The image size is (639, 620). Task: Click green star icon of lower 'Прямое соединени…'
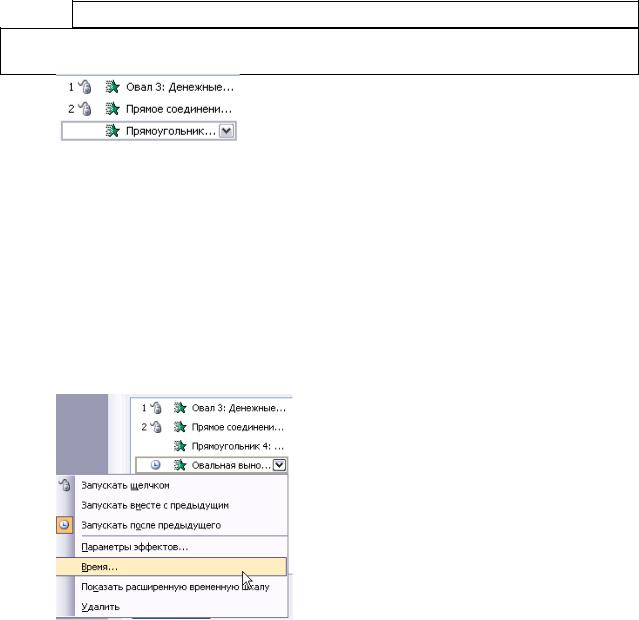(180, 427)
